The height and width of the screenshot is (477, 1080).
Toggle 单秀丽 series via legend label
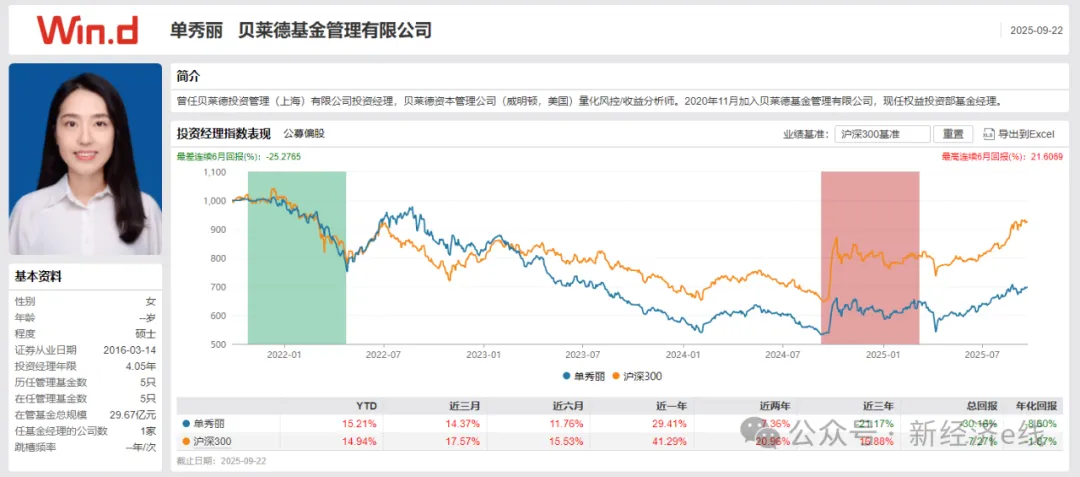(x=589, y=376)
